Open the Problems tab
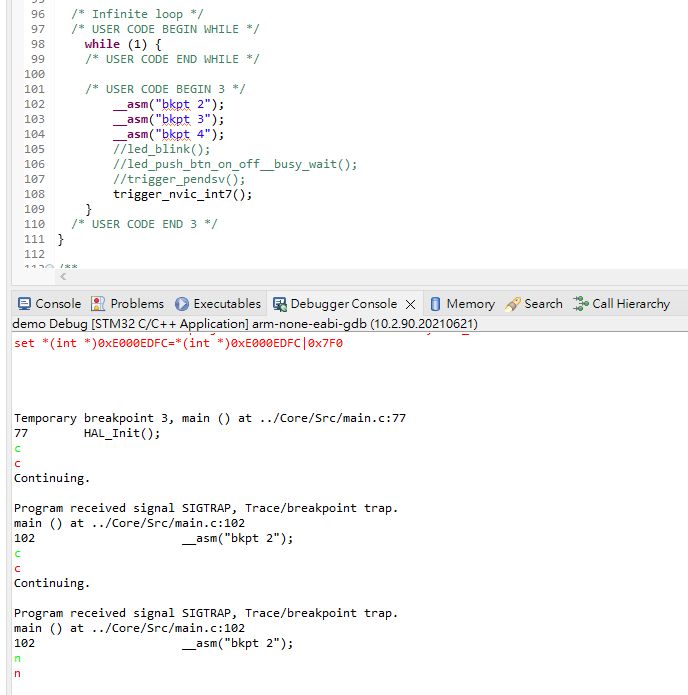Image resolution: width=688 pixels, height=695 pixels. tap(128, 304)
